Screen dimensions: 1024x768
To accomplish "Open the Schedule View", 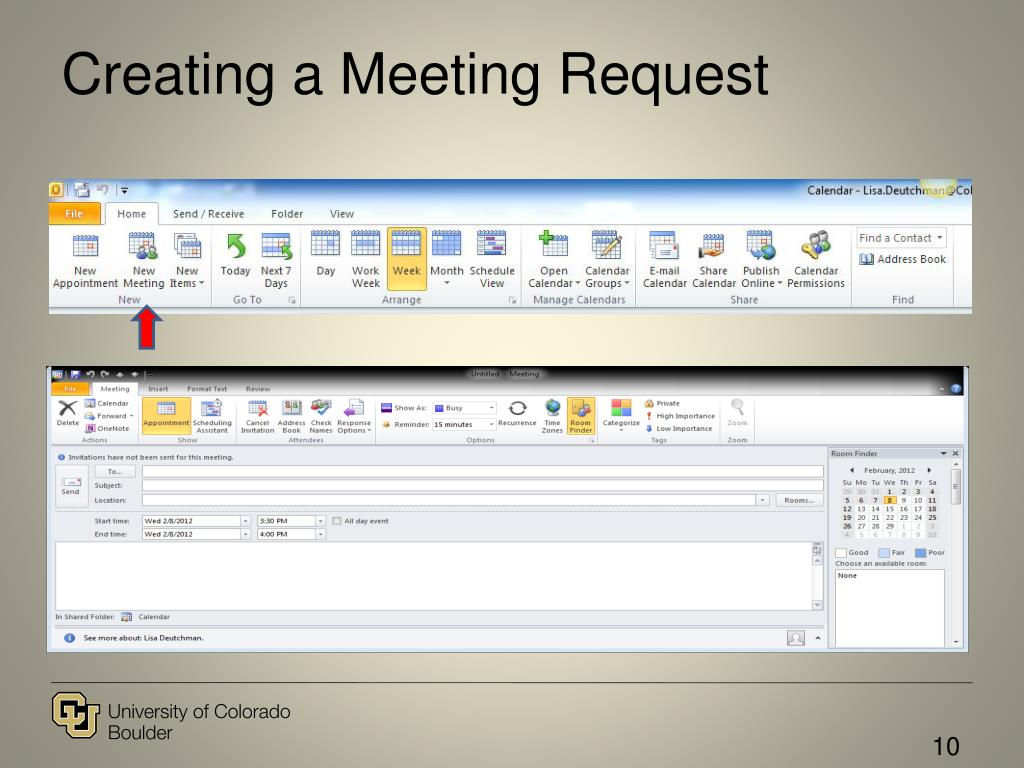I will (x=492, y=259).
